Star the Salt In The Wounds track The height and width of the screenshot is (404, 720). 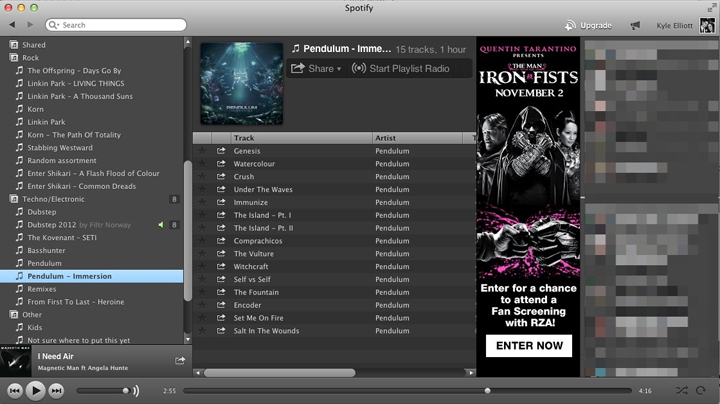(202, 331)
